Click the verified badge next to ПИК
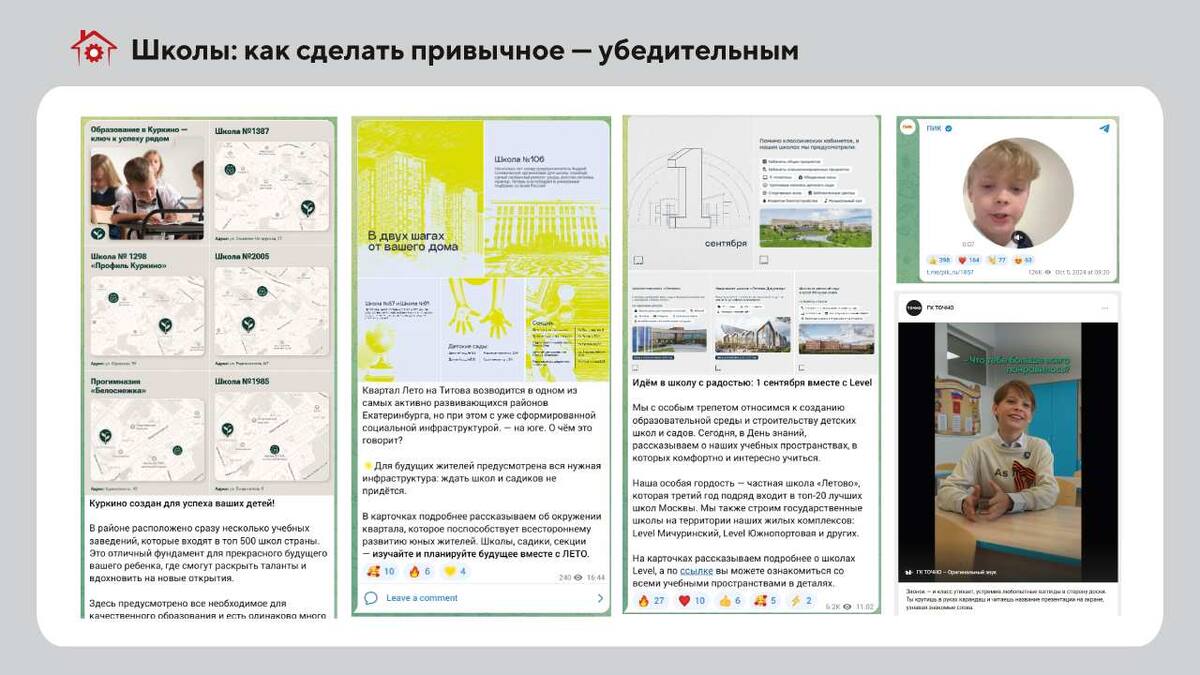The width and height of the screenshot is (1200, 675). [948, 128]
